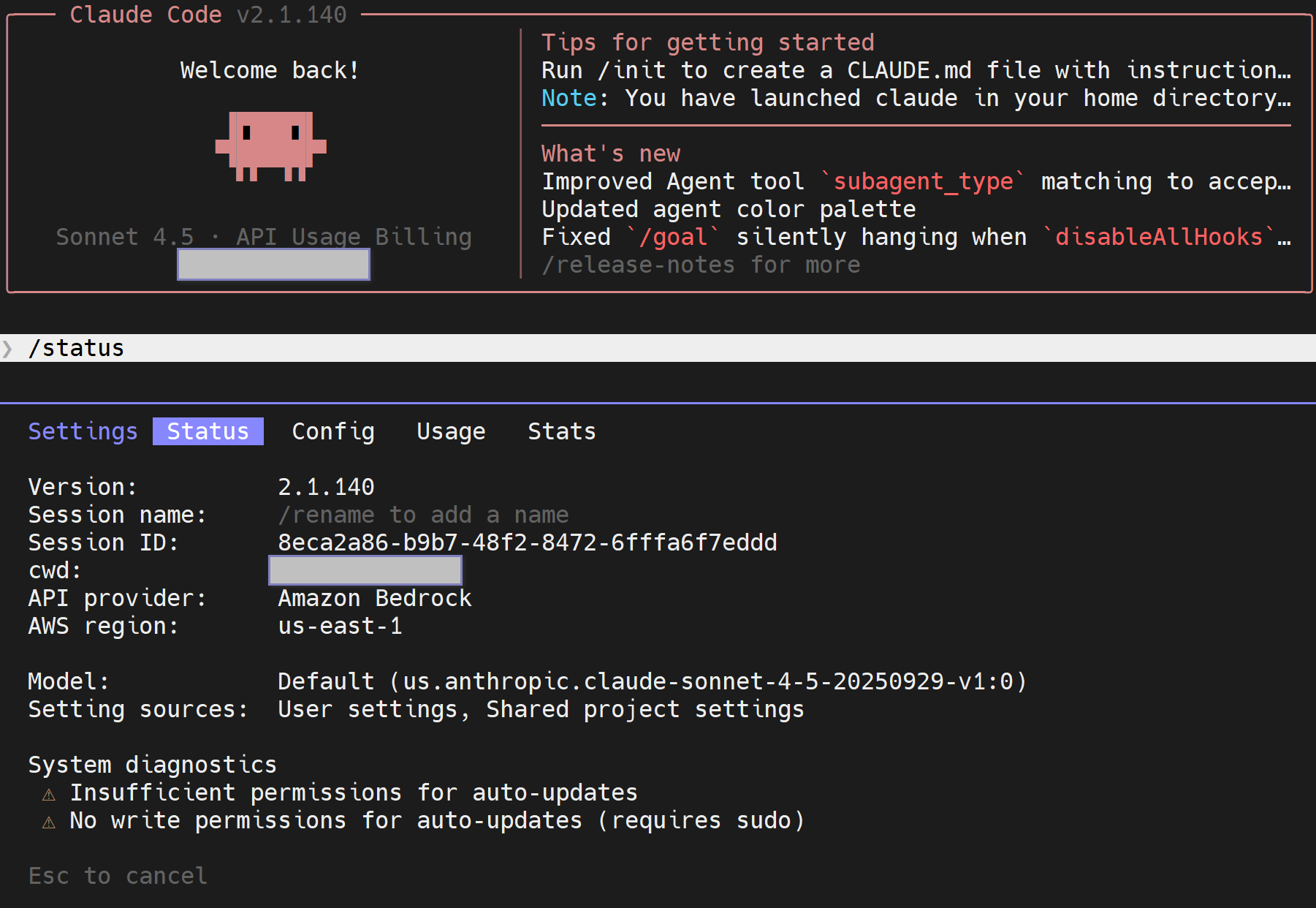Click the 'API provider:' label

click(x=118, y=598)
